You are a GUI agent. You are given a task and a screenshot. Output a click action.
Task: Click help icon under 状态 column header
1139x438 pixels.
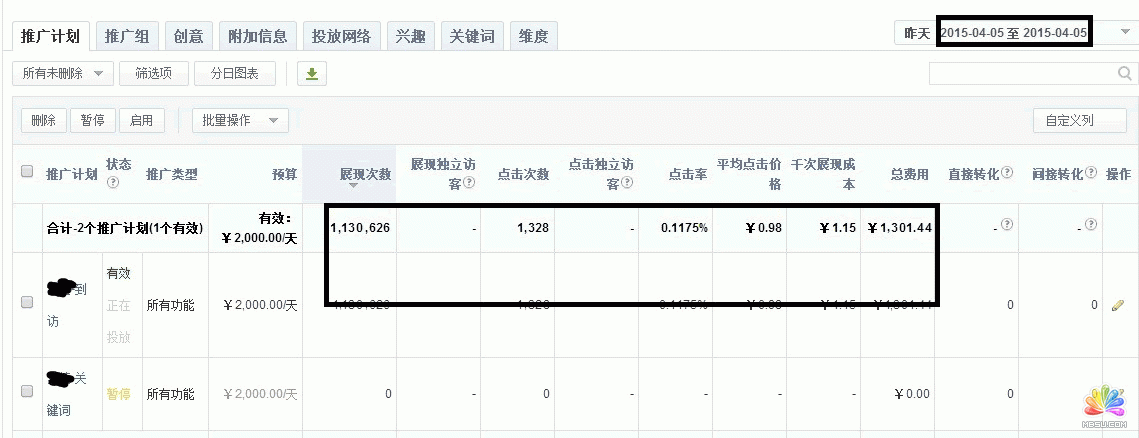coord(113,183)
